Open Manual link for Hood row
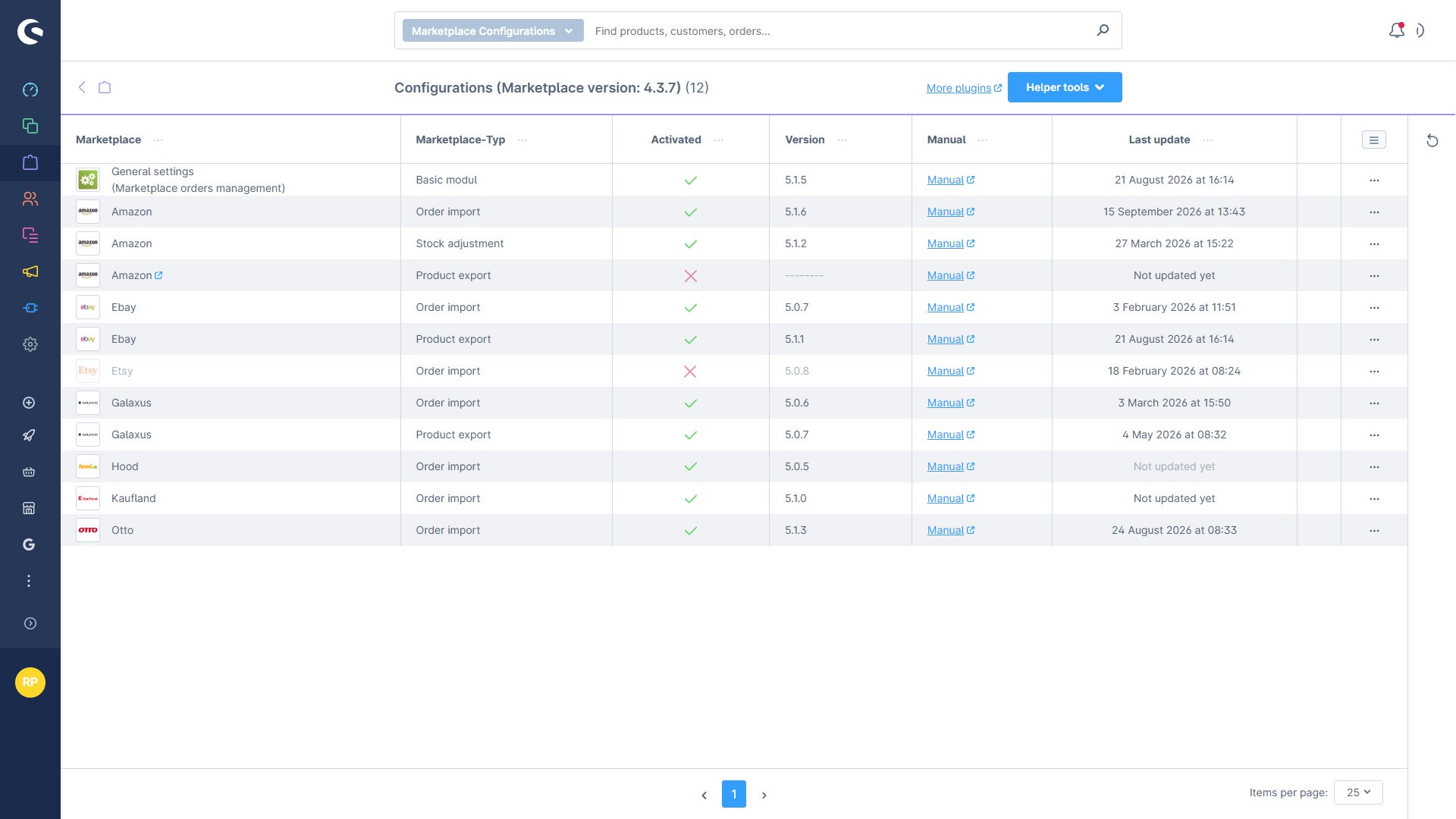This screenshot has height=819, width=1456. click(951, 466)
